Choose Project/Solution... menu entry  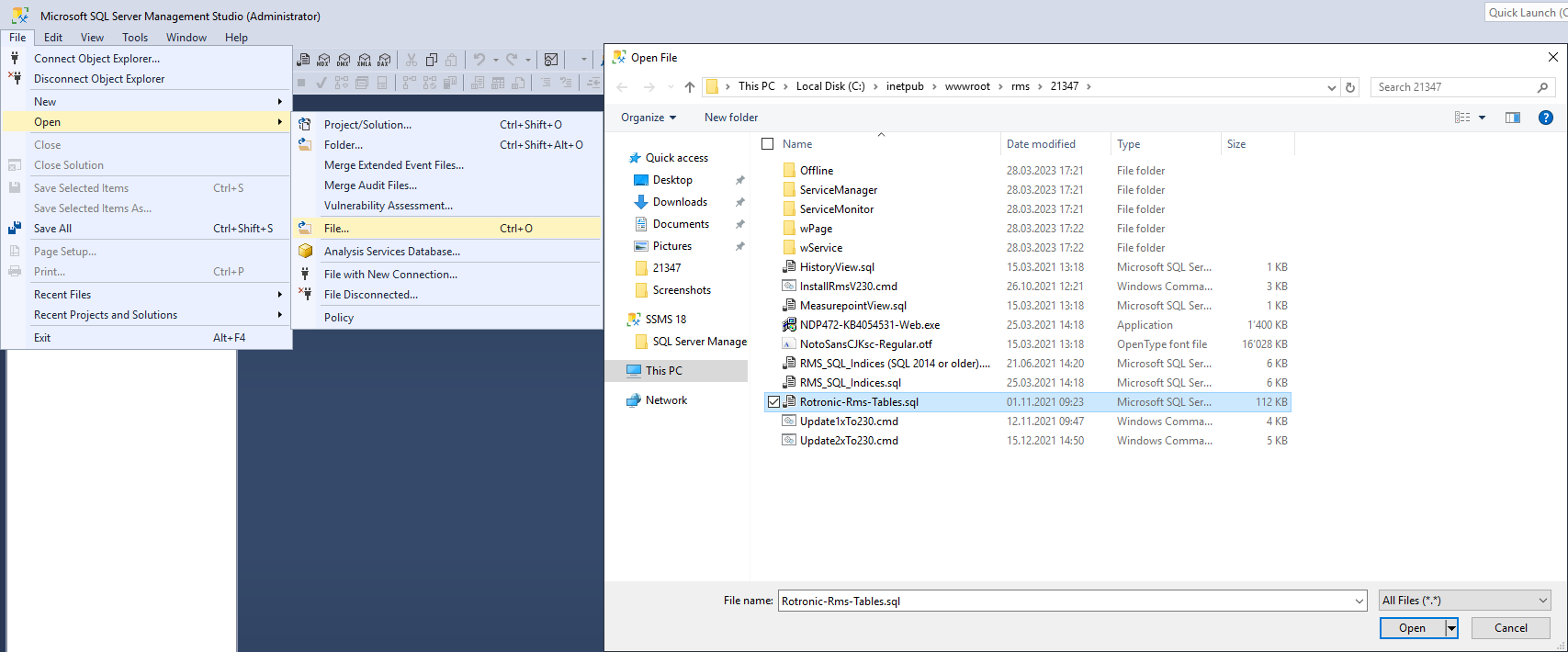click(447, 125)
